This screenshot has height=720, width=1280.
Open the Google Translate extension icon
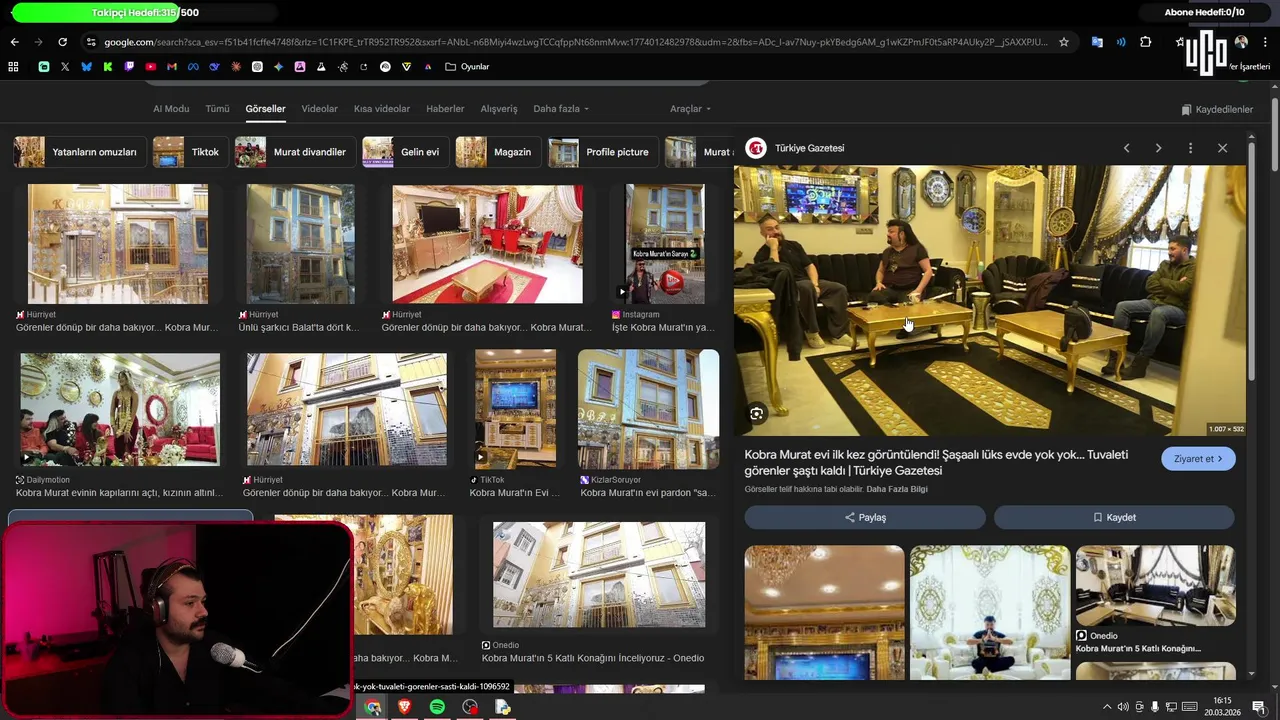1097,42
